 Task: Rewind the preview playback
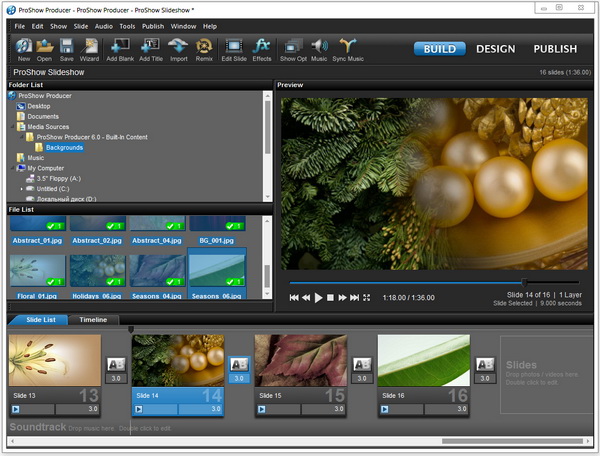306,298
